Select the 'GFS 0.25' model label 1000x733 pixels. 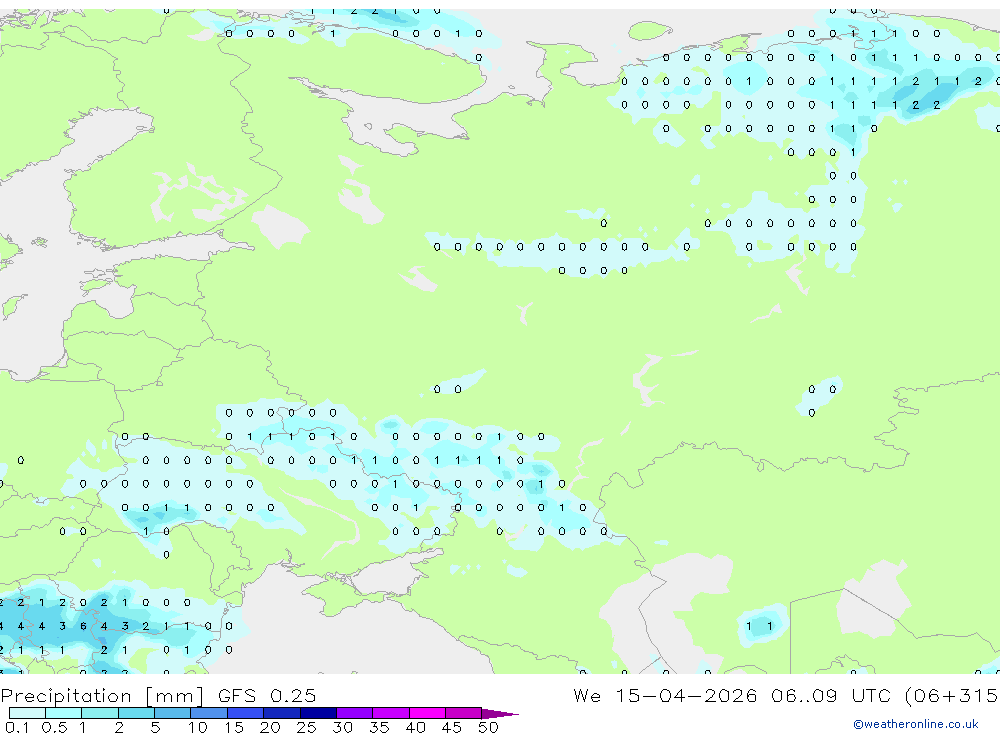coord(267,695)
